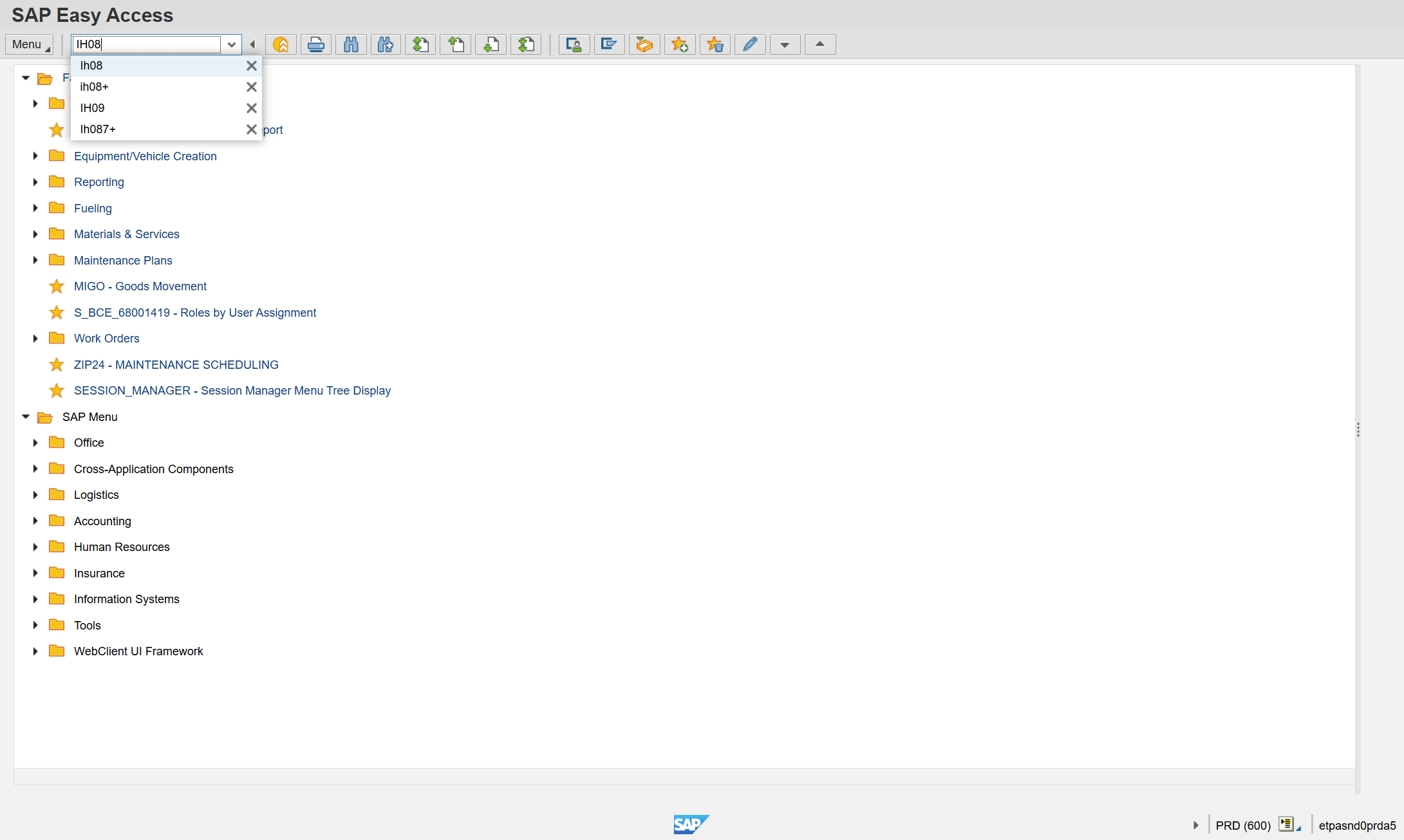Open S_BCE_68001419 Roles by User Assignment
The width and height of the screenshot is (1404, 840).
coord(195,313)
